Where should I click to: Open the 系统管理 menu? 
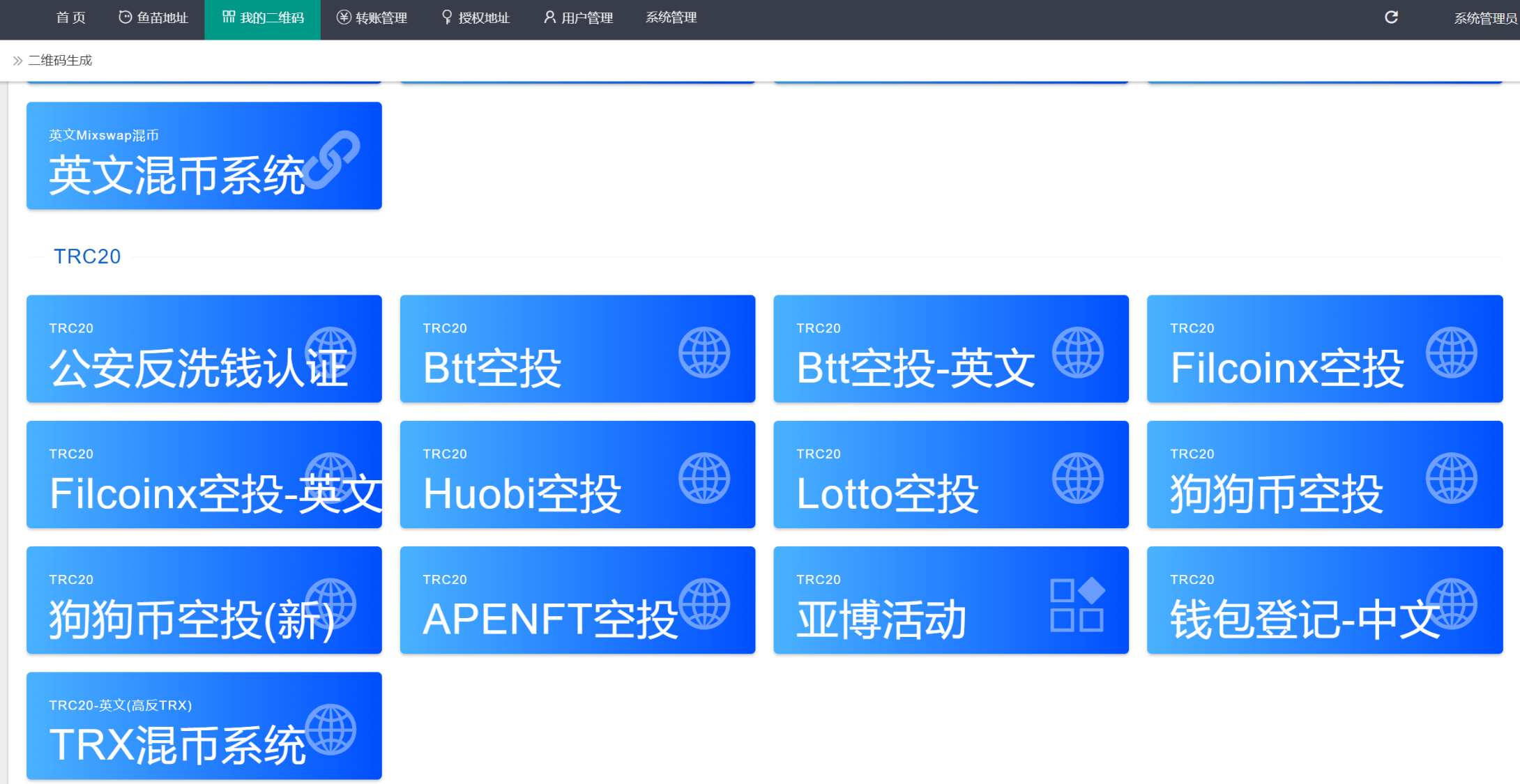[671, 17]
